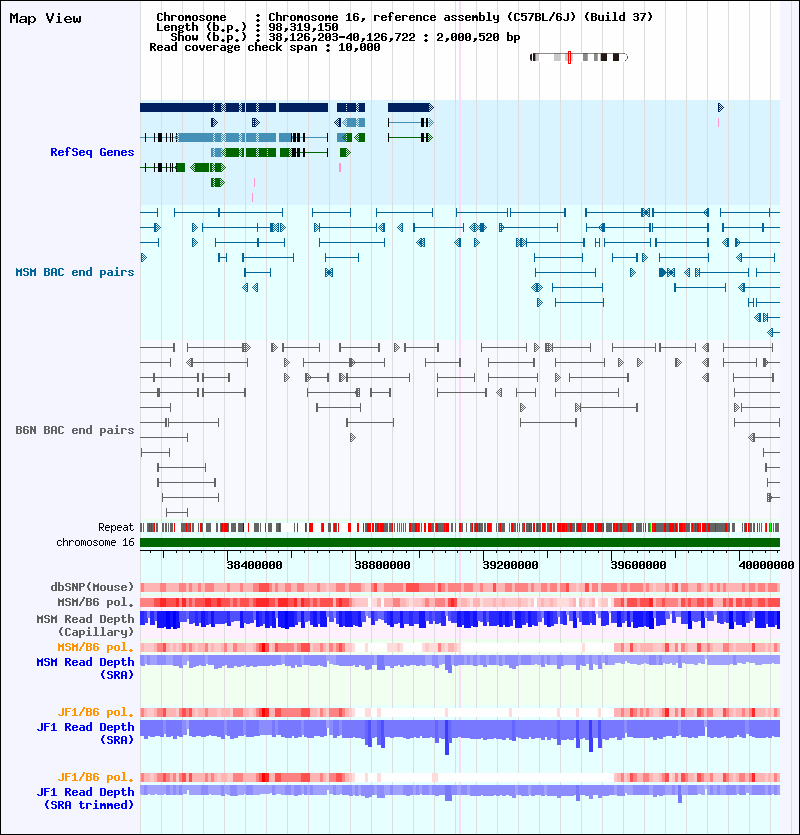
Task: Click the Map View heading
Action: (x=45, y=19)
